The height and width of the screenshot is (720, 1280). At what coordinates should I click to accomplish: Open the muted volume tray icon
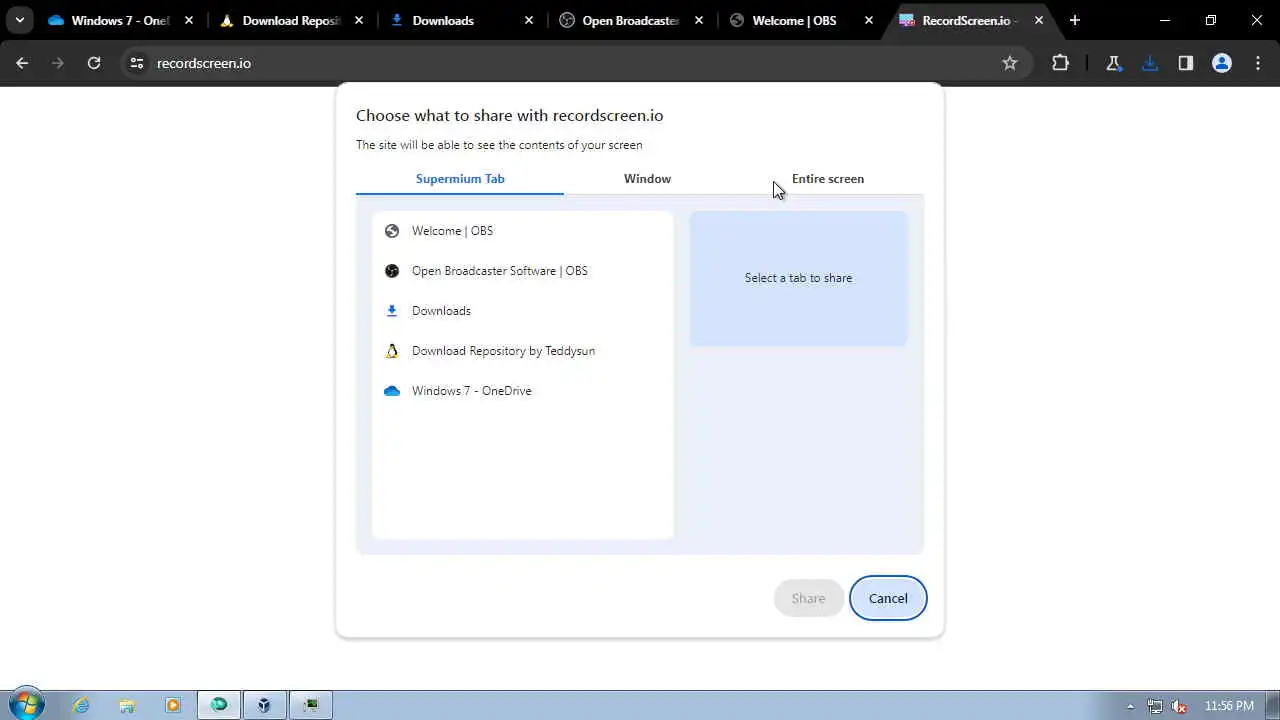pos(1181,706)
